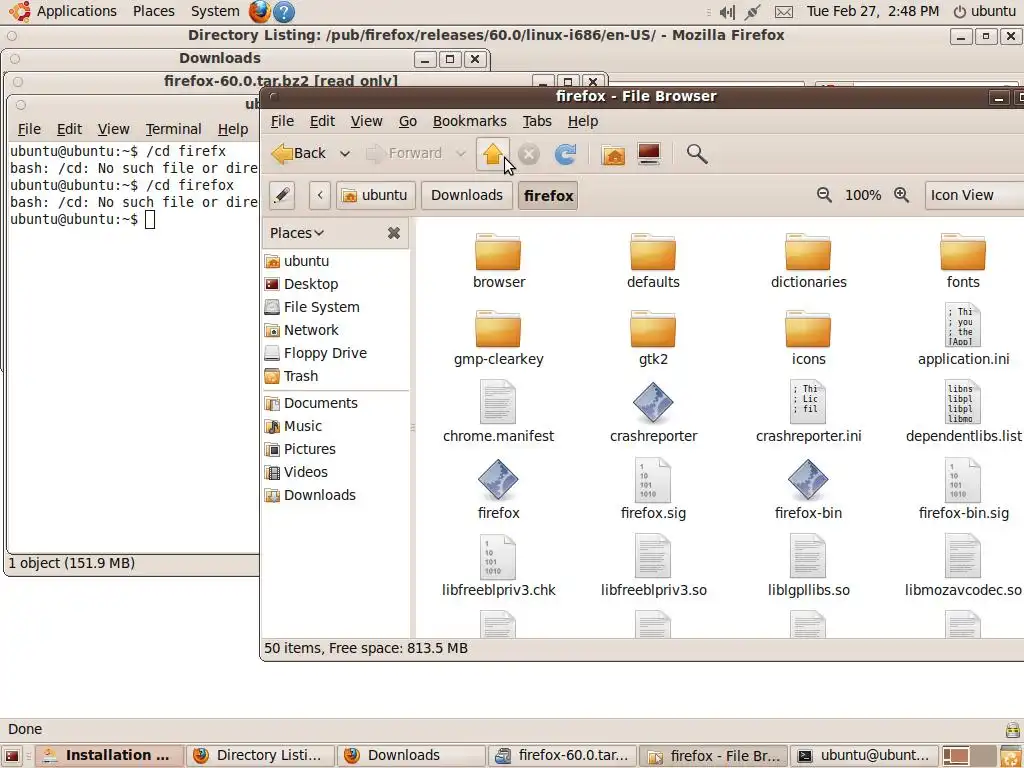Launch Firefox from the top panel icon

259,11
